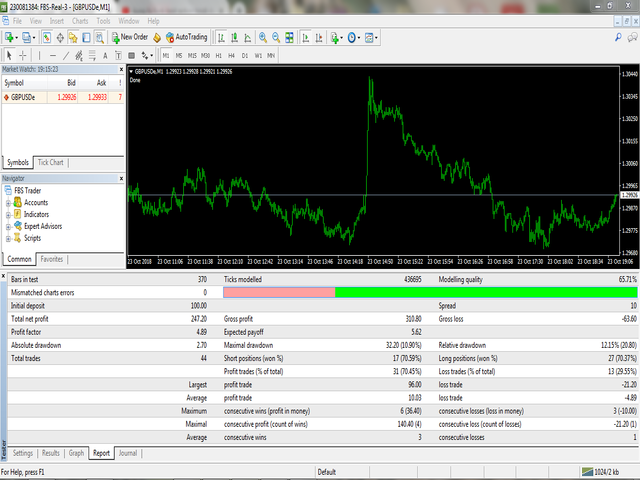Expand the Expert Advisors tree node

(x=9, y=226)
